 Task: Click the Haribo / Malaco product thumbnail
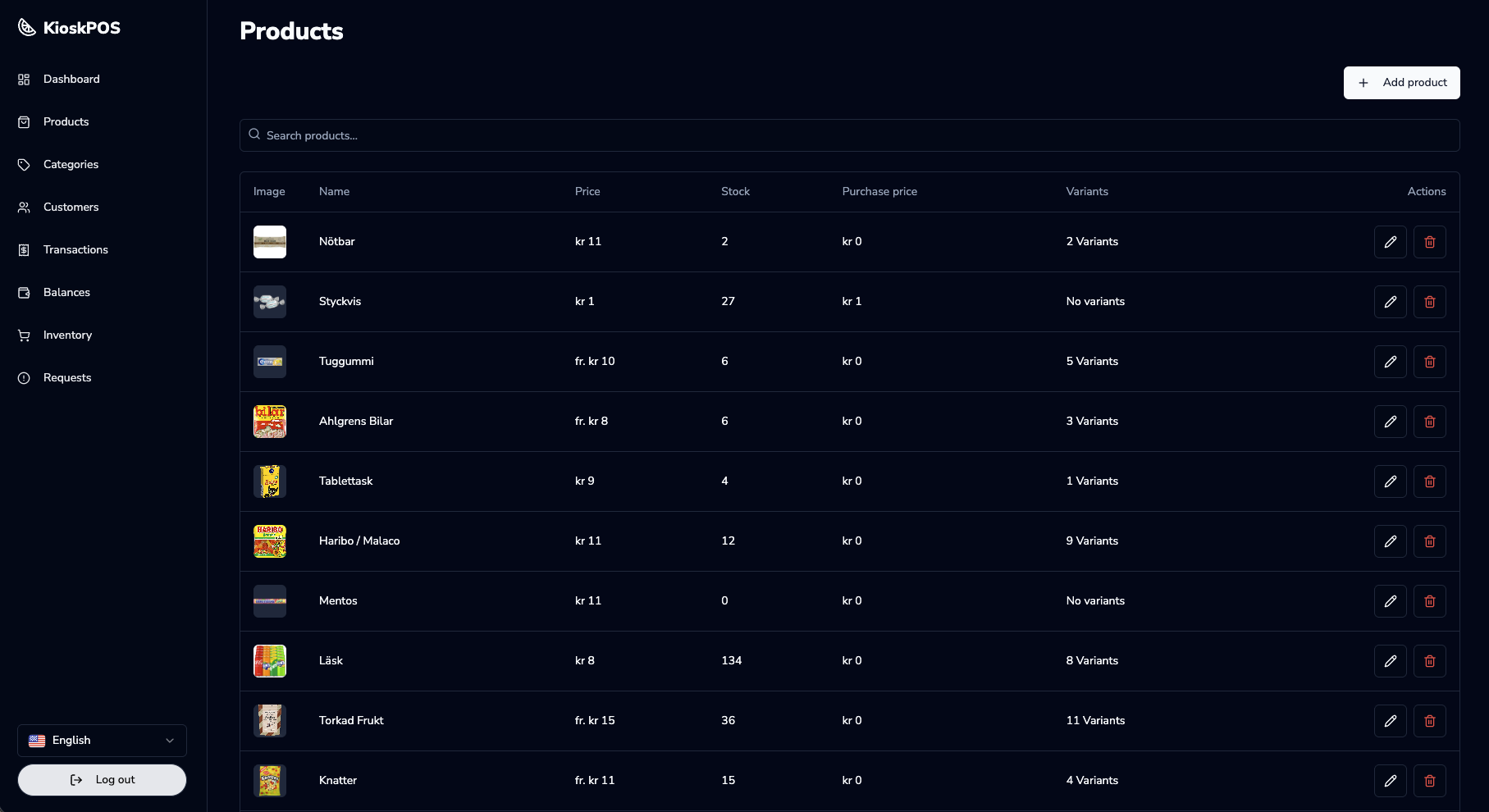coord(270,541)
